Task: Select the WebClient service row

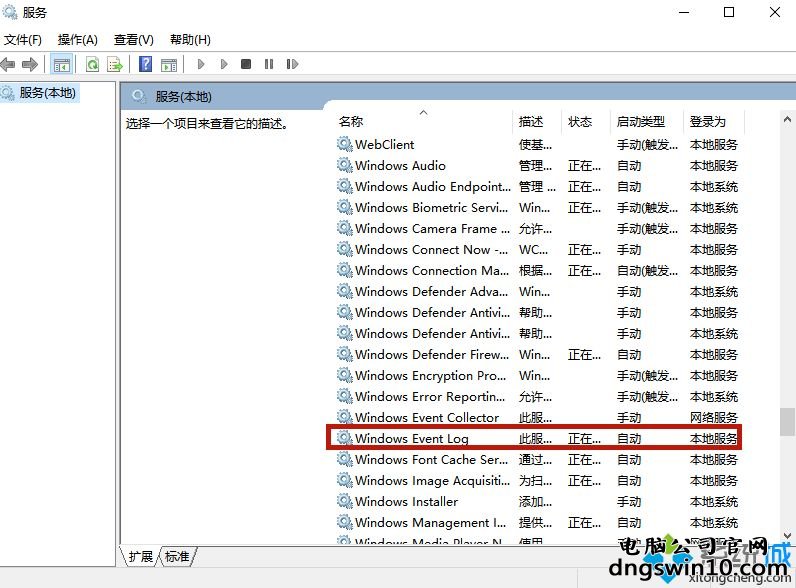Action: click(x=537, y=145)
